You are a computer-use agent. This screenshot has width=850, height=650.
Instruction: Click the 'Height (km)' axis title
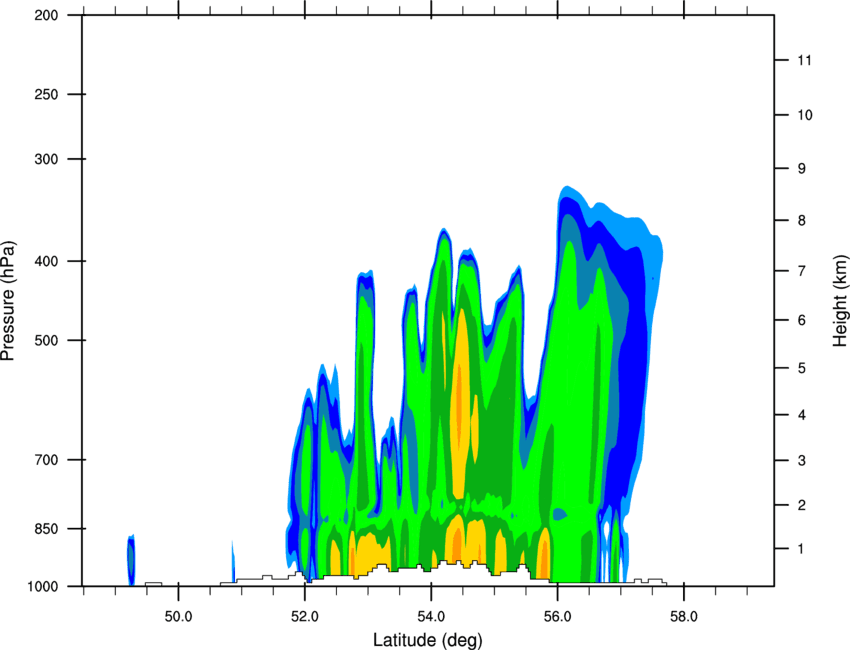840,300
